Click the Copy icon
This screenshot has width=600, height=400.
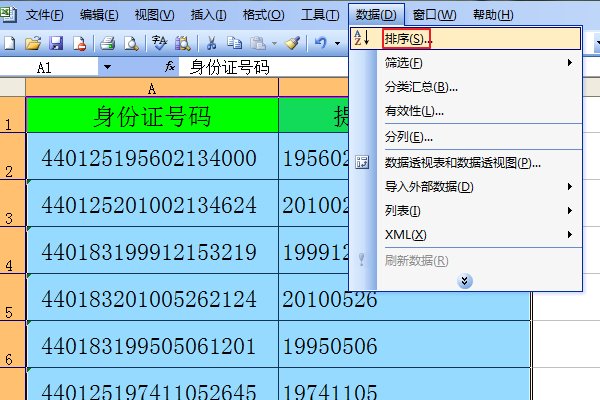(x=234, y=43)
